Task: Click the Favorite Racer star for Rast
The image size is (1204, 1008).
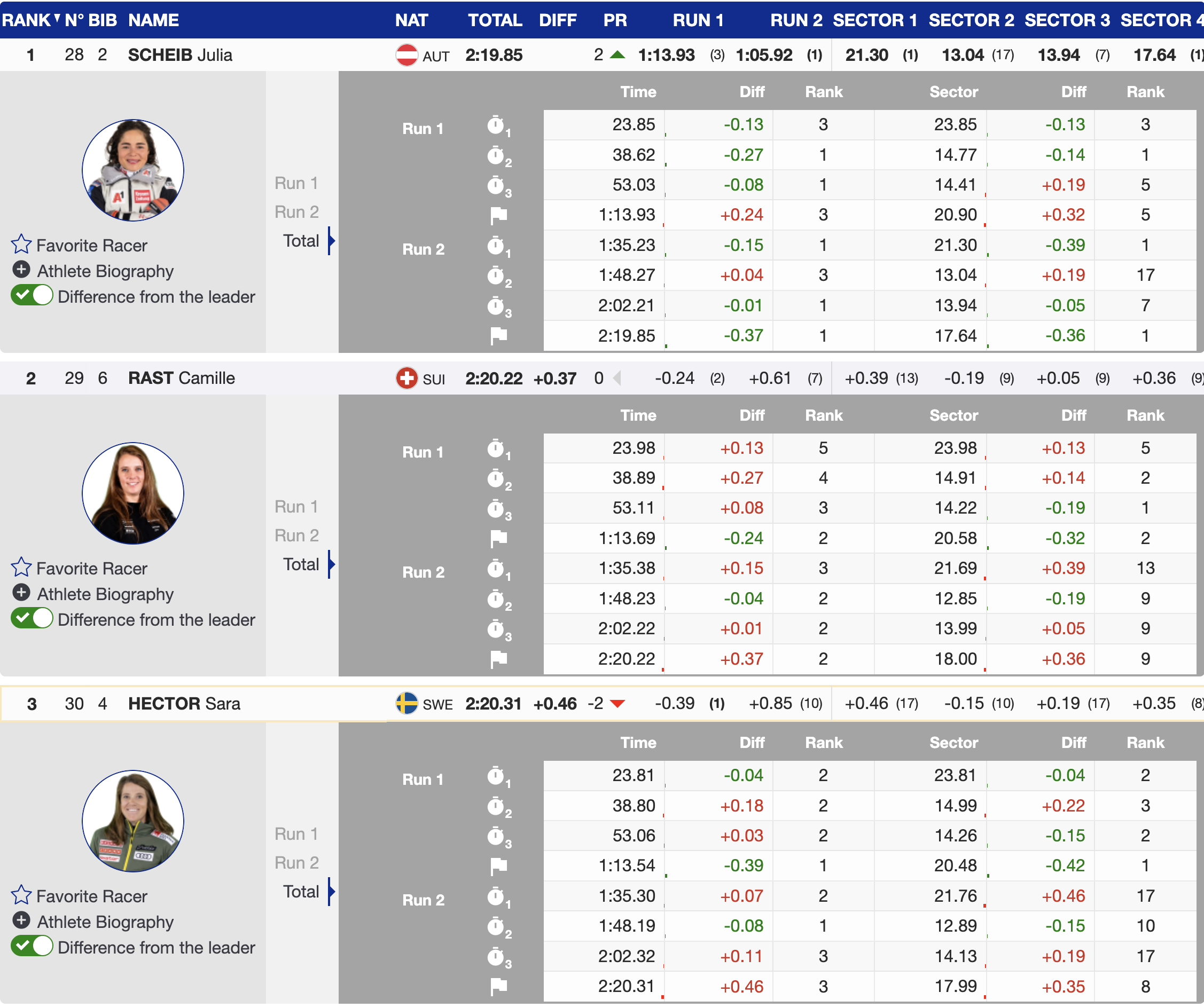Action: click(x=21, y=568)
